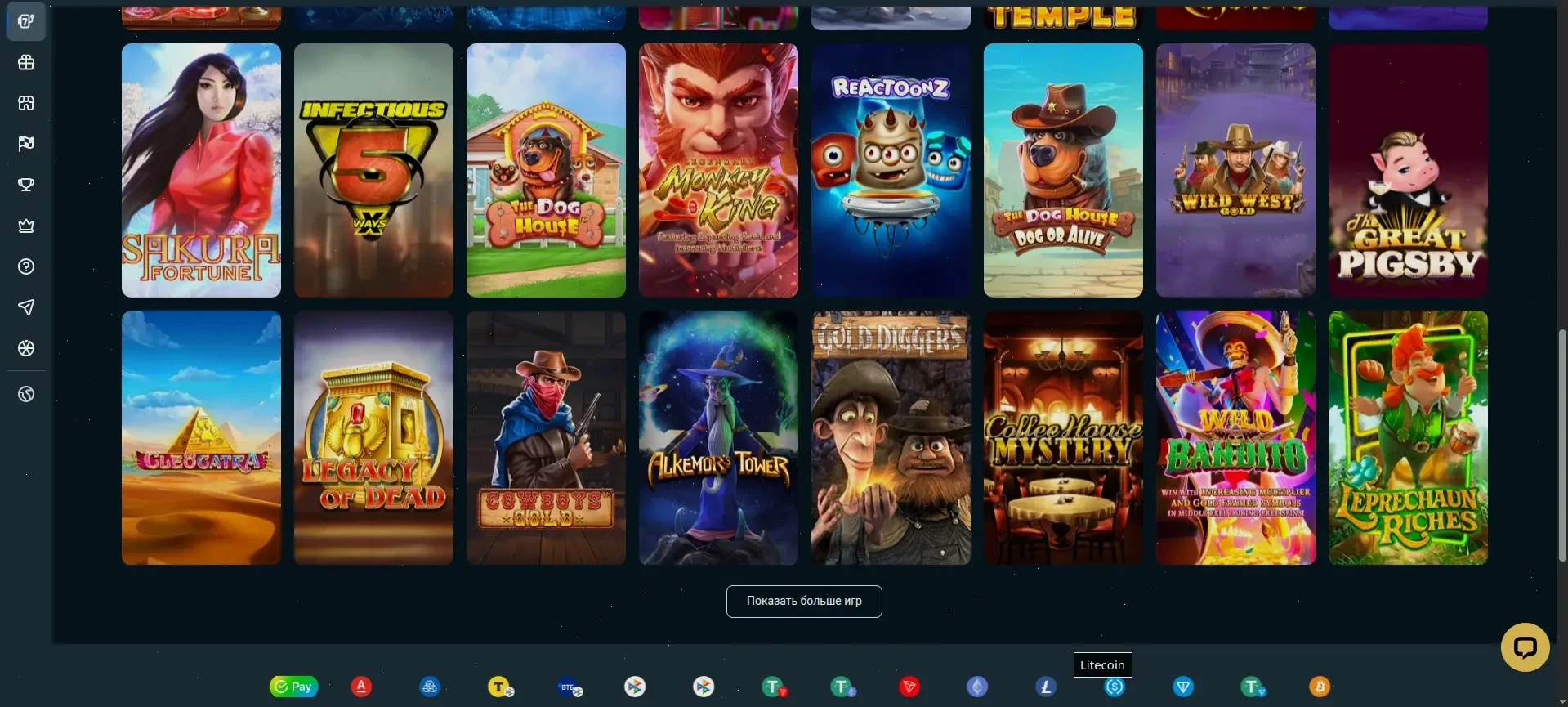
Task: Open the paper plane Telegram icon
Action: [x=26, y=307]
